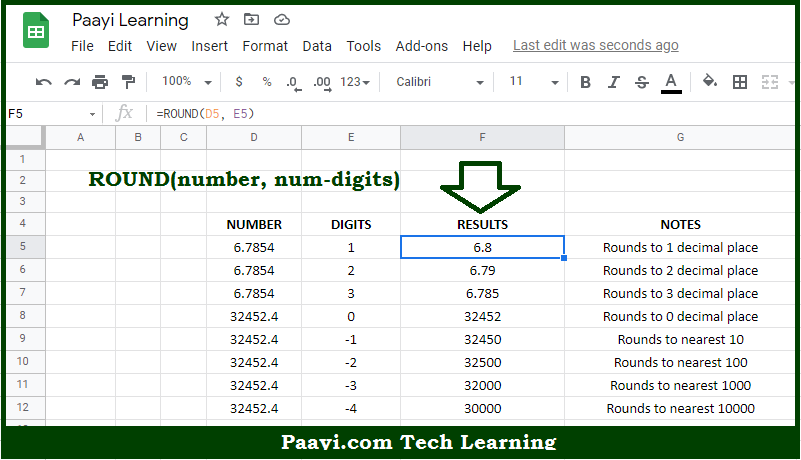Image resolution: width=801 pixels, height=460 pixels.
Task: Open the Tools menu
Action: pyautogui.click(x=364, y=46)
